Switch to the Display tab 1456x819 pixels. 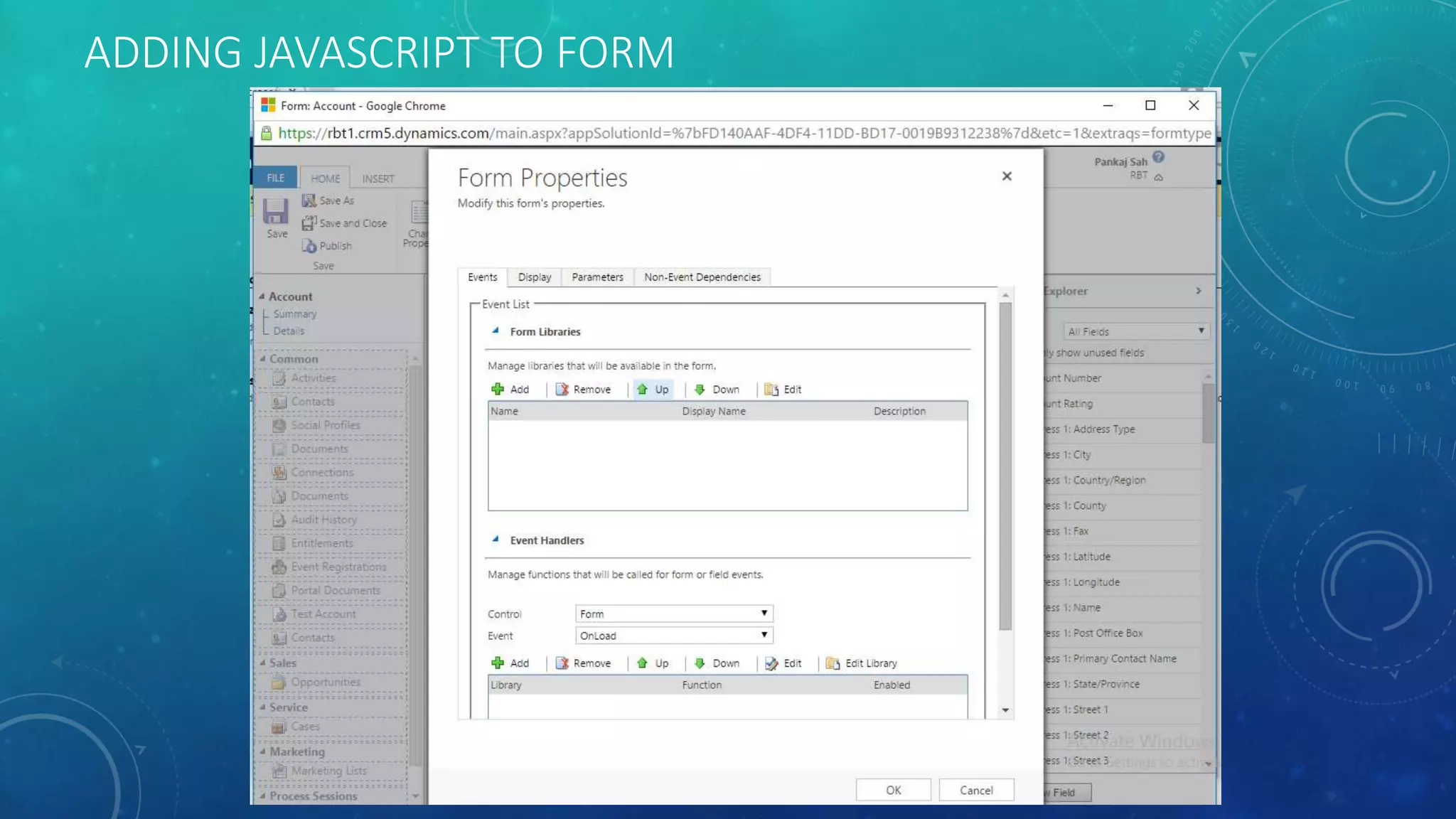tap(534, 277)
